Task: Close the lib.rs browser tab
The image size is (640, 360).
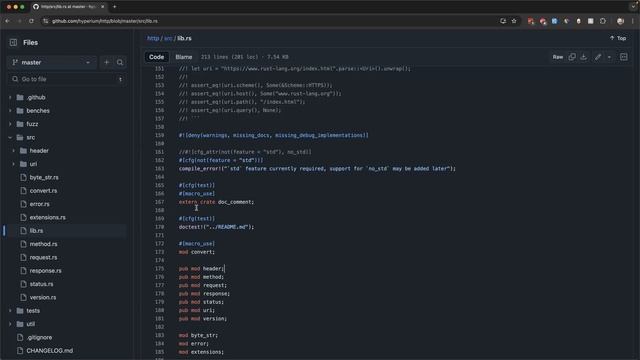Action: pos(102,7)
